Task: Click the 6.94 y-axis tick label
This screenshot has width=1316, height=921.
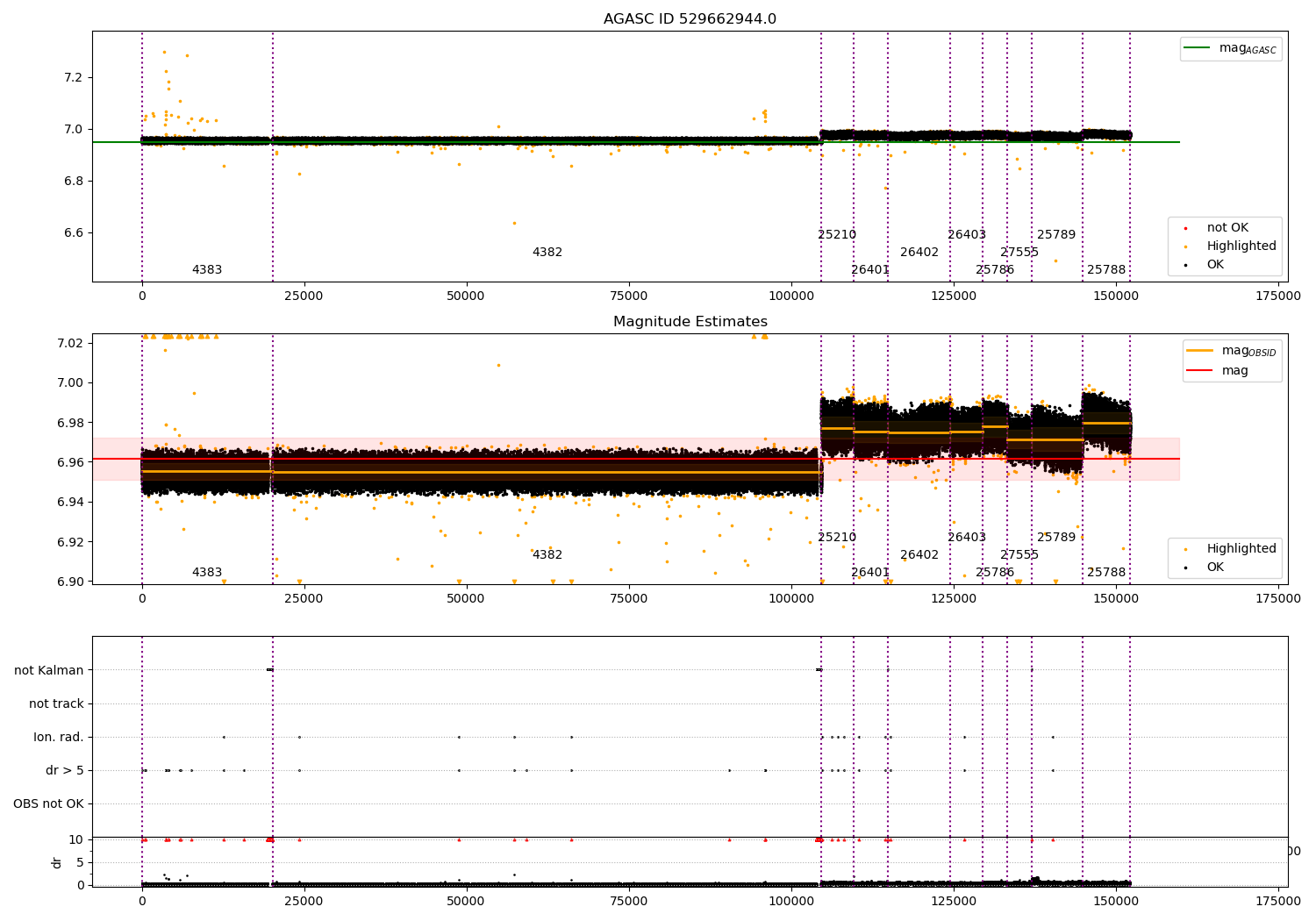Action: pos(70,503)
